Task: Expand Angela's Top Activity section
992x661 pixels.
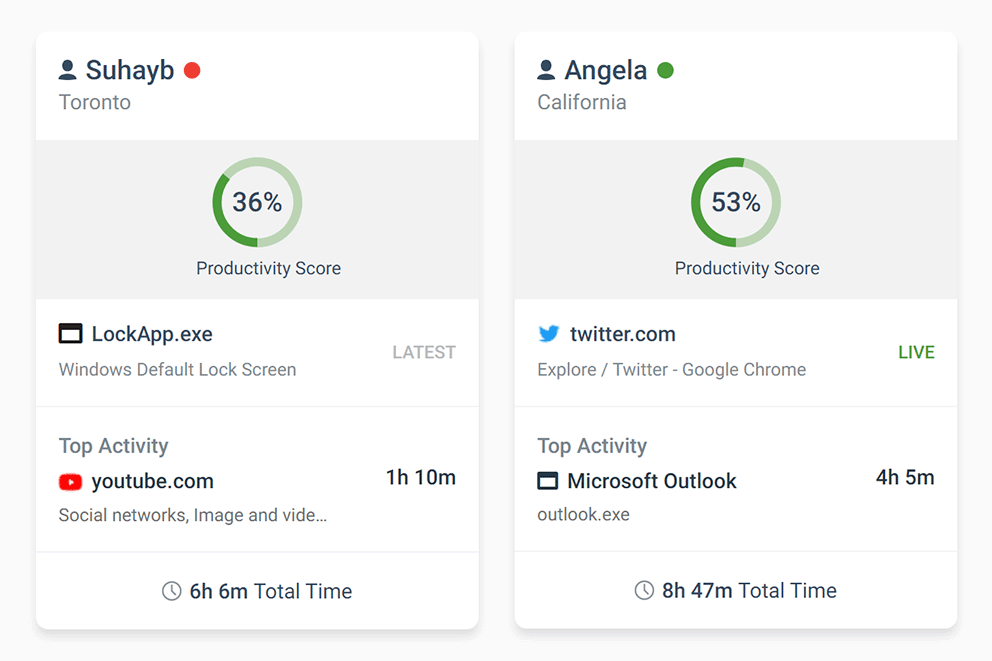Action: point(592,446)
